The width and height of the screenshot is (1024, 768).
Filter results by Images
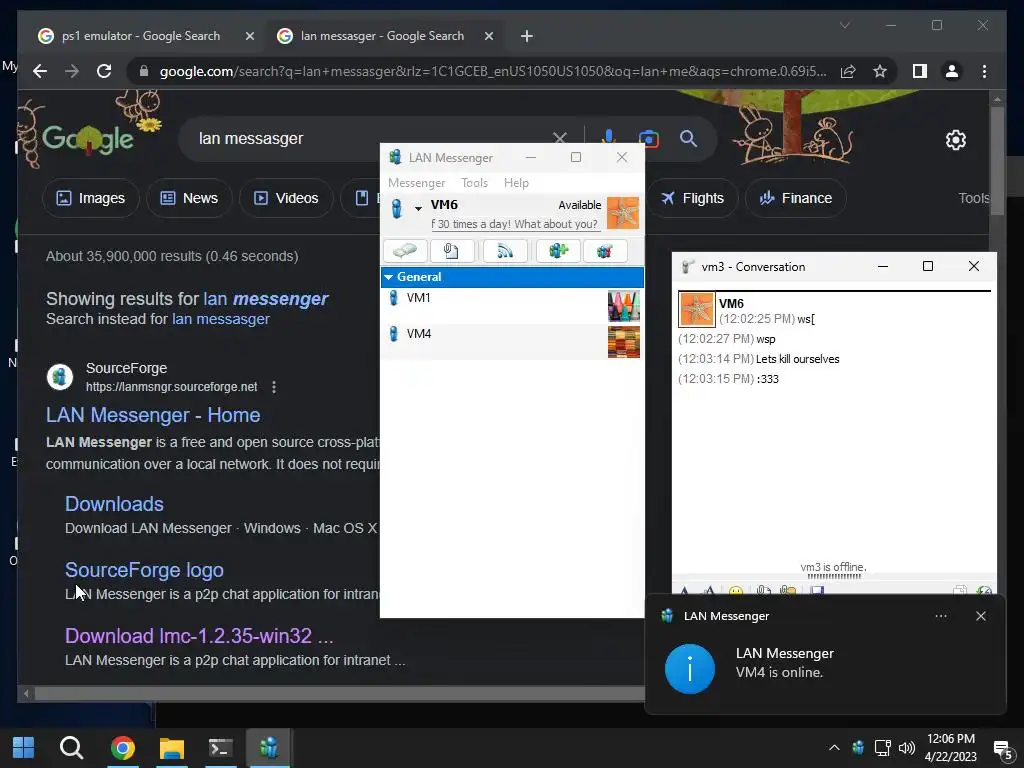point(91,198)
